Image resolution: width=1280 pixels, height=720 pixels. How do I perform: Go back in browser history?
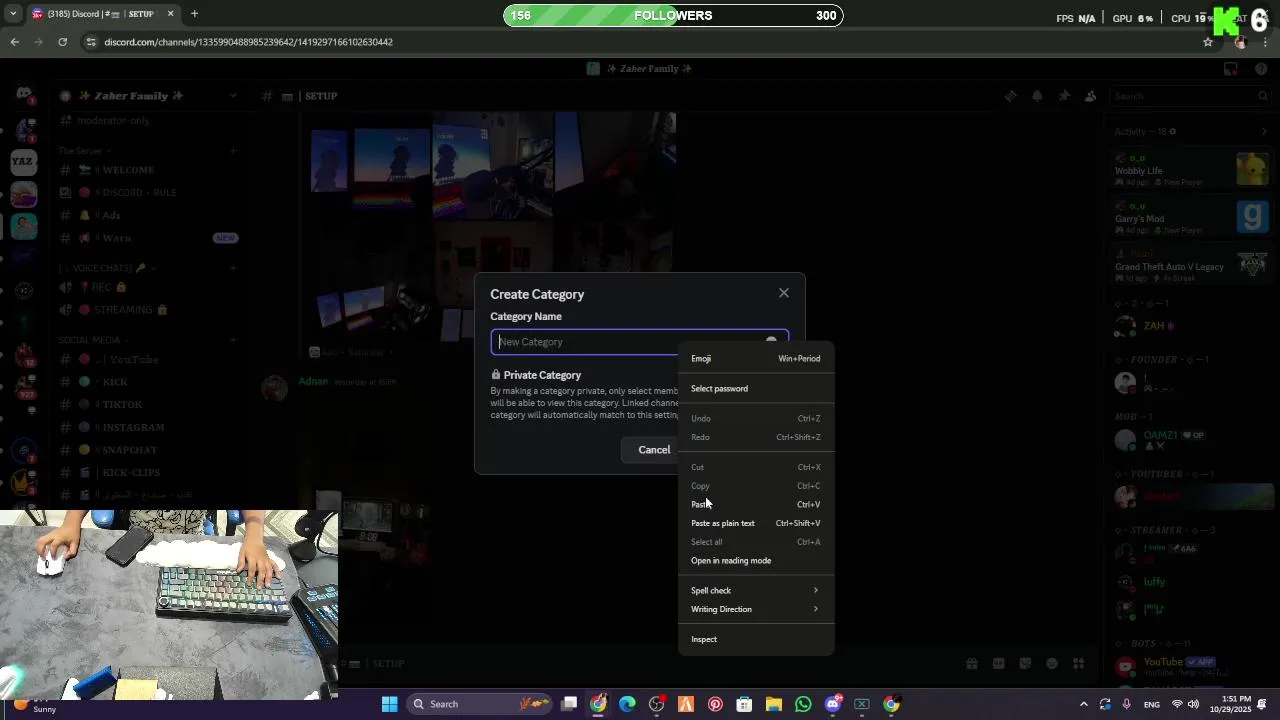(14, 42)
